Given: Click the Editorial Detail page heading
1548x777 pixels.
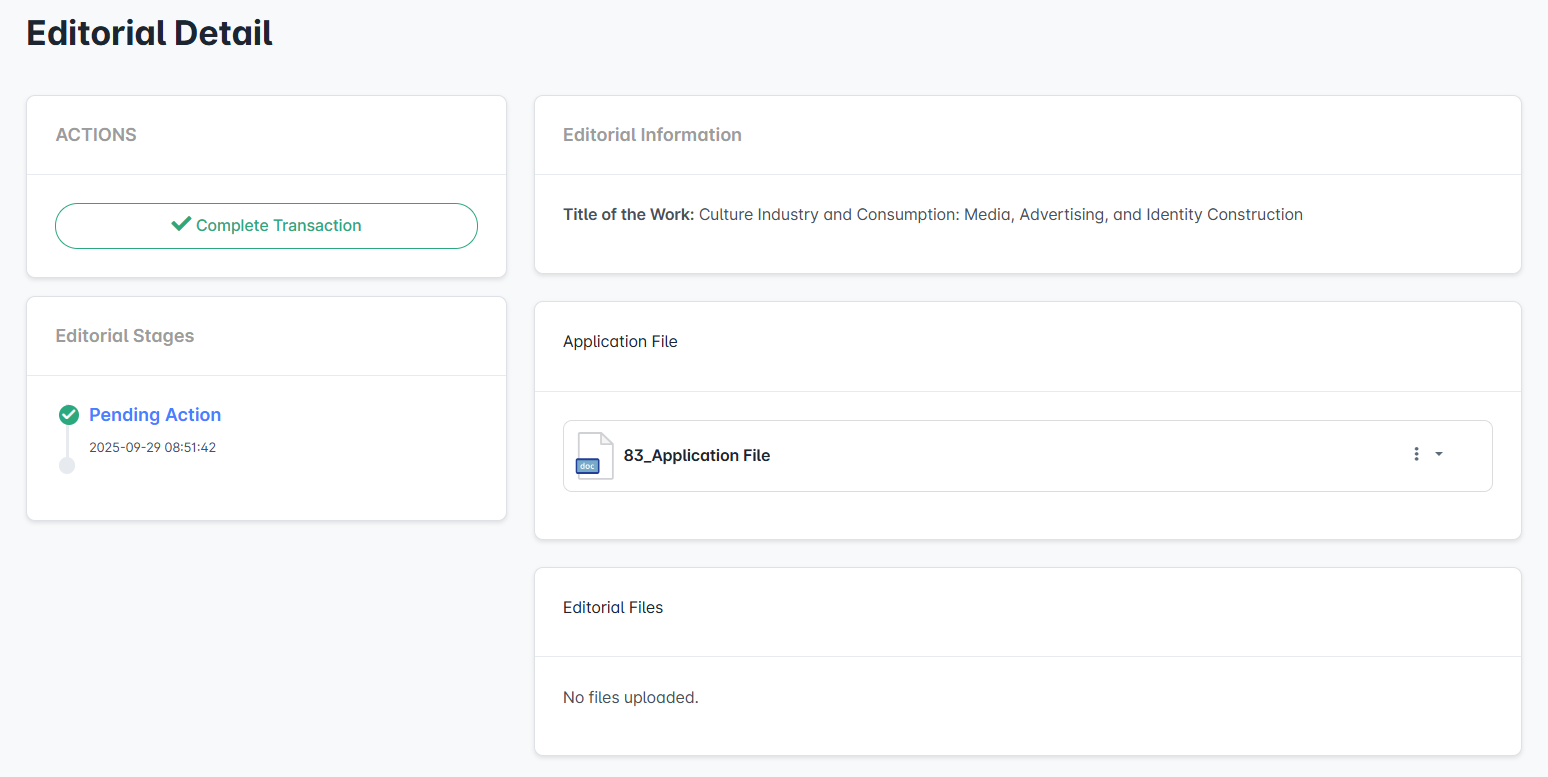Looking at the screenshot, I should coord(149,33).
